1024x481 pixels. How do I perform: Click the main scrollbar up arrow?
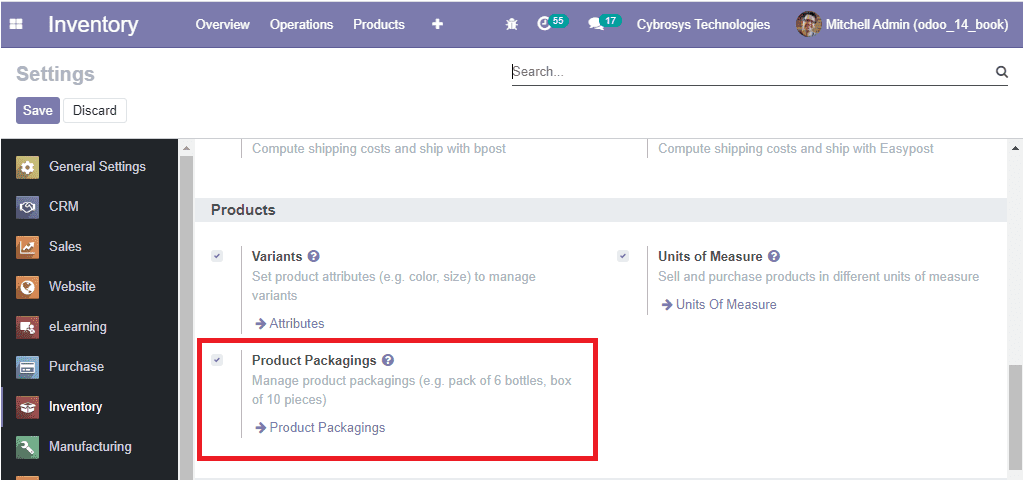click(x=1015, y=149)
